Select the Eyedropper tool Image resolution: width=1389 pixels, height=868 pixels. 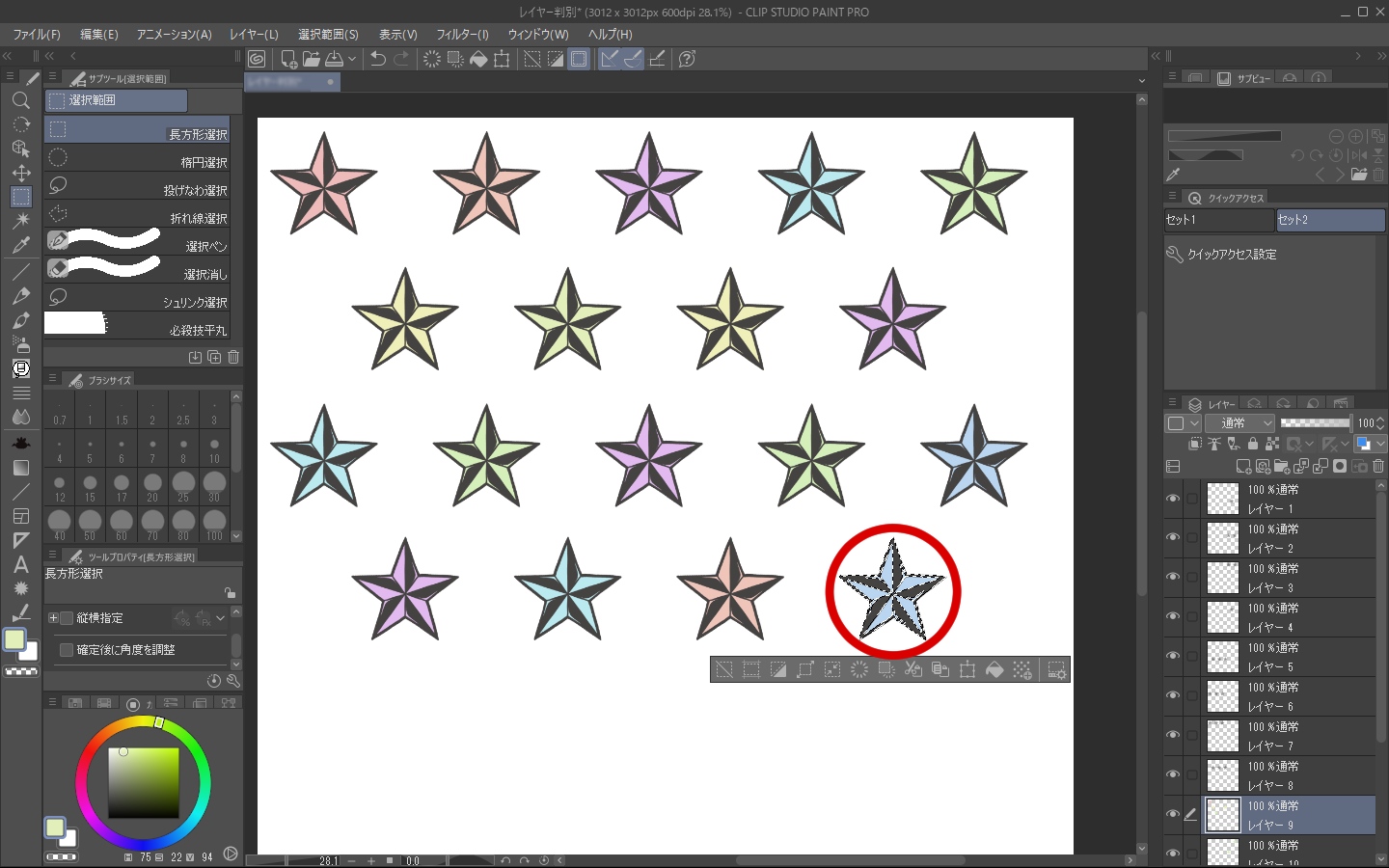(x=20, y=245)
